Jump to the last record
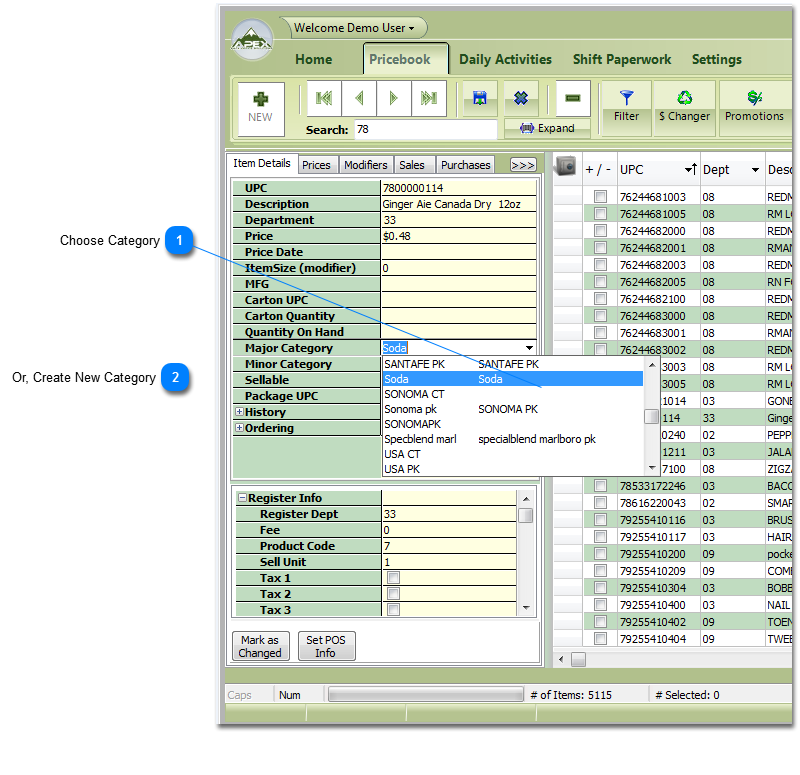 pyautogui.click(x=428, y=98)
